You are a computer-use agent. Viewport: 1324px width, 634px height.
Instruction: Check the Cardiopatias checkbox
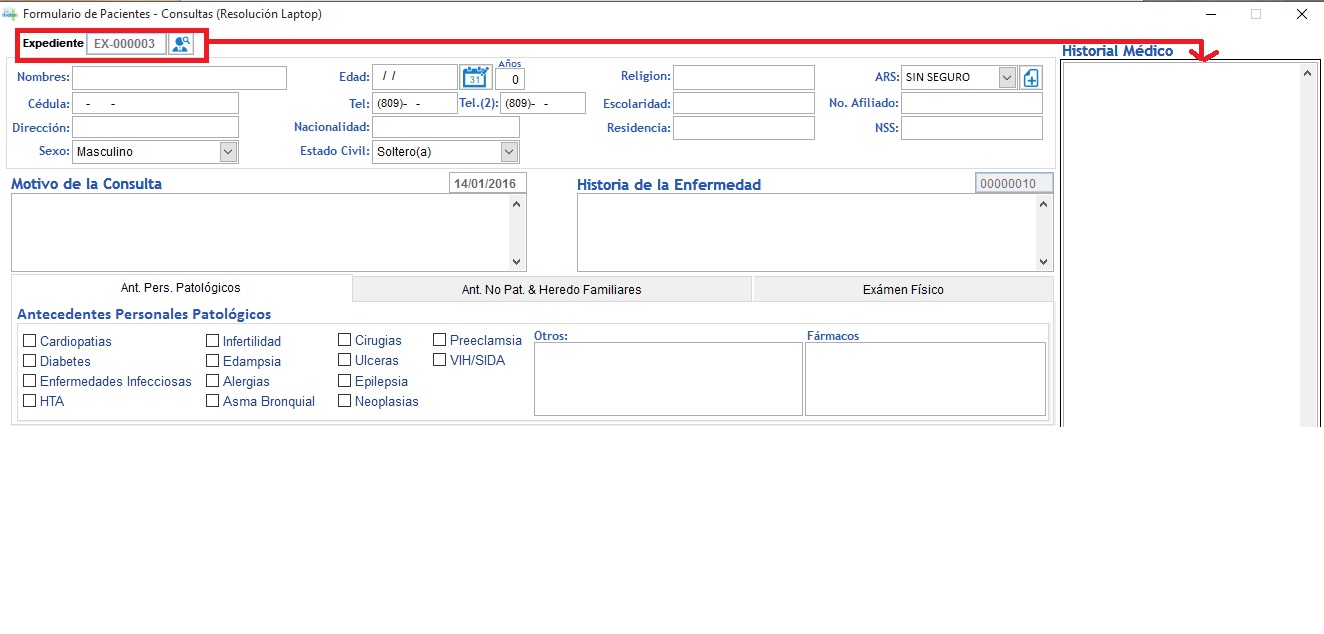pos(30,341)
